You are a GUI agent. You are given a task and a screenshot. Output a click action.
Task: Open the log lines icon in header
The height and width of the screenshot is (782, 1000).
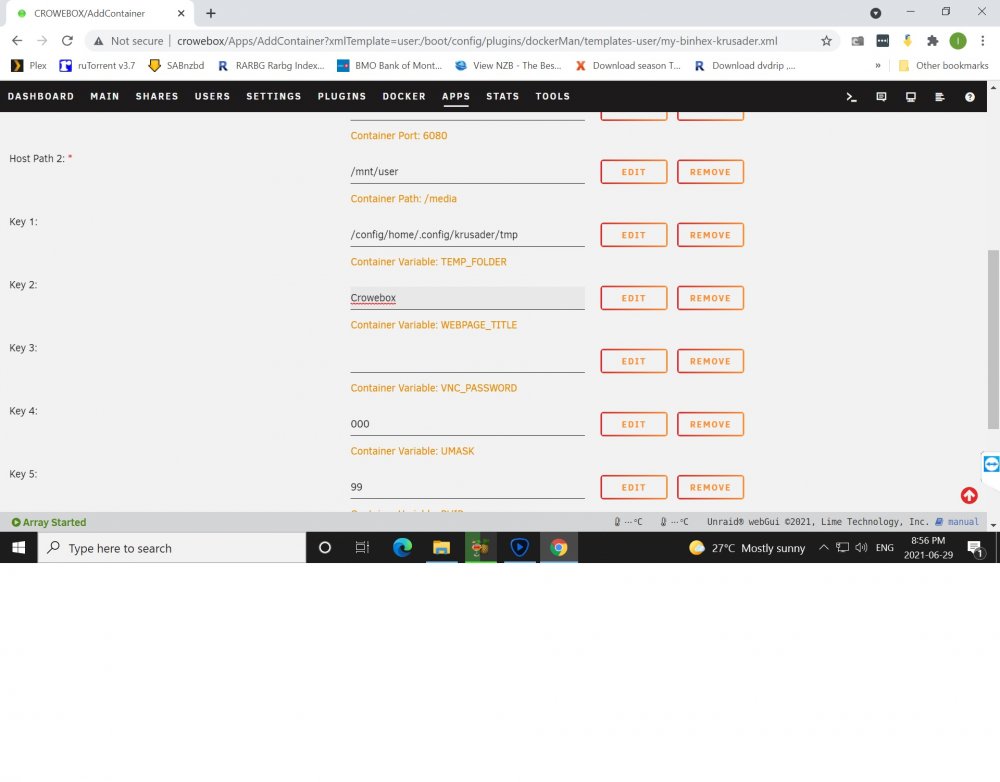pyautogui.click(x=939, y=97)
